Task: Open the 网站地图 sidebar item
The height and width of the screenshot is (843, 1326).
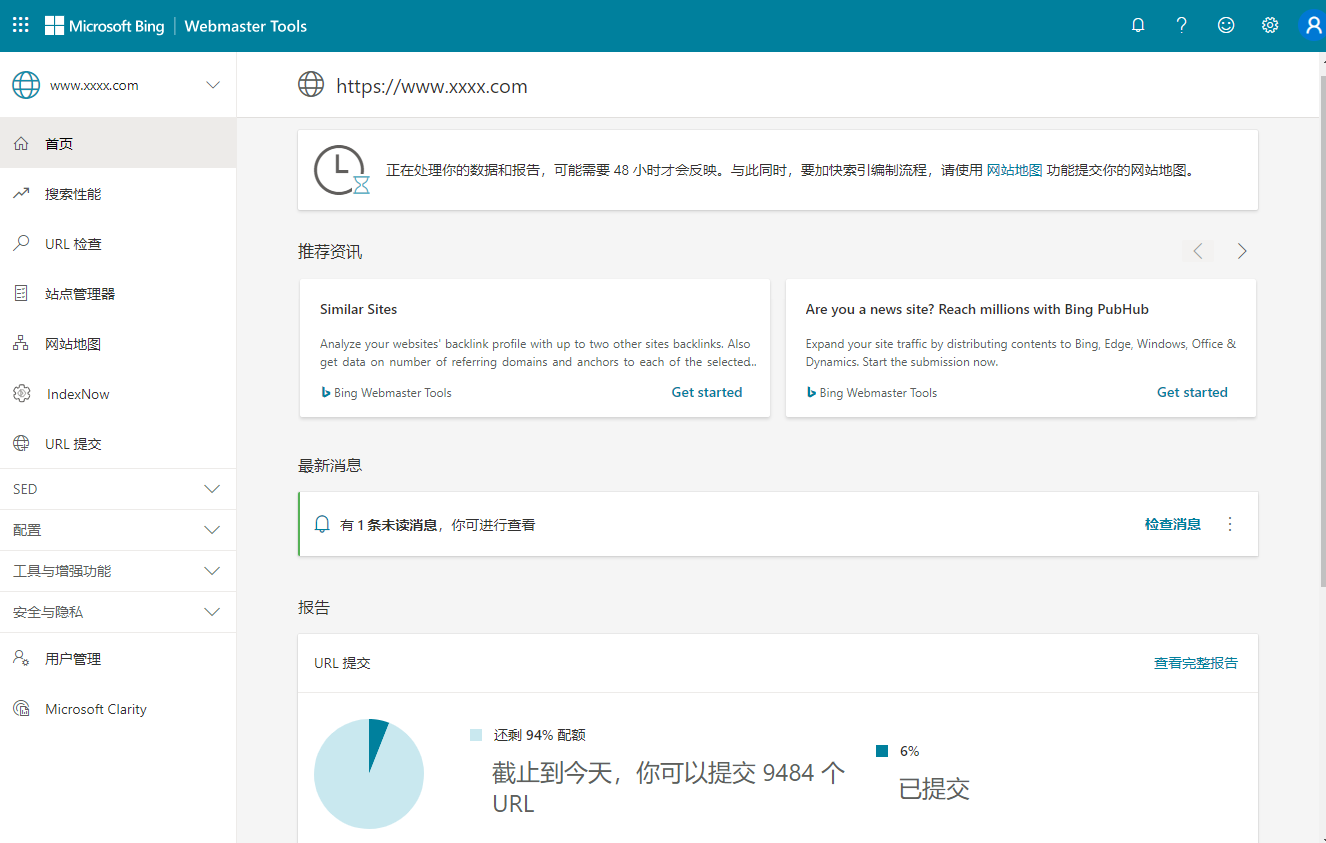Action: click(x=73, y=344)
